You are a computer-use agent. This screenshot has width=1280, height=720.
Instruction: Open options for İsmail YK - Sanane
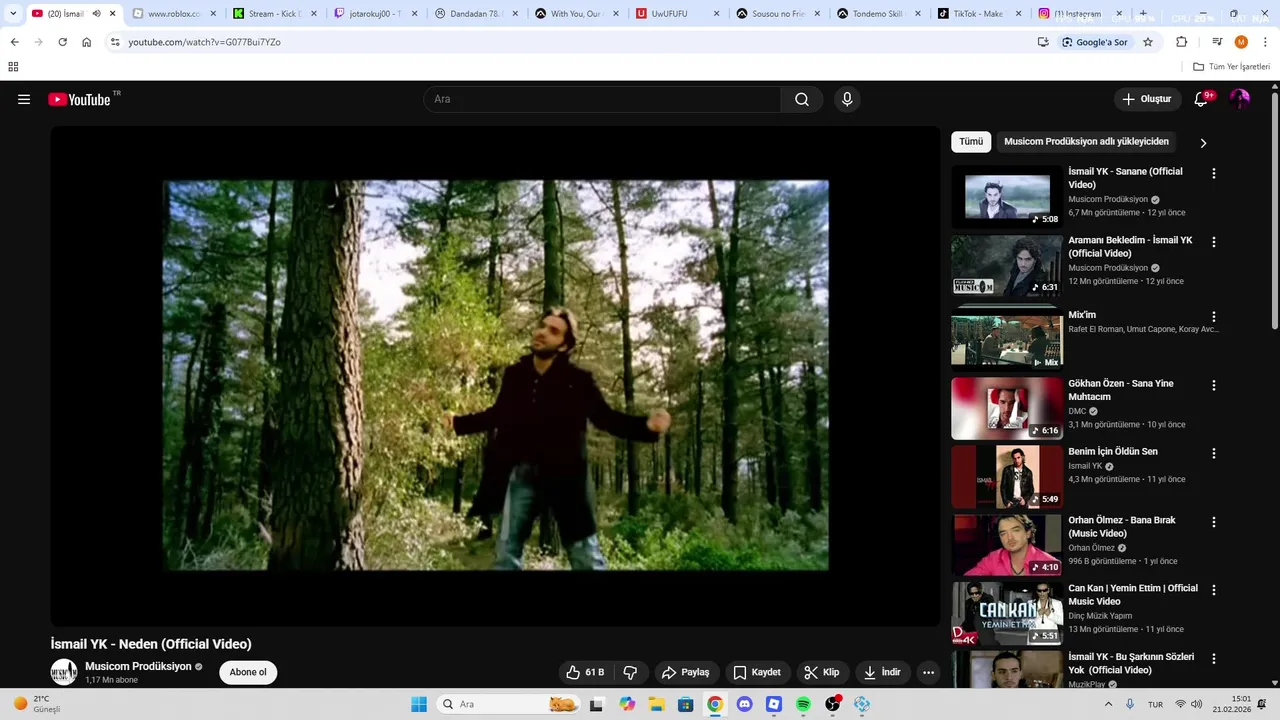pos(1214,173)
